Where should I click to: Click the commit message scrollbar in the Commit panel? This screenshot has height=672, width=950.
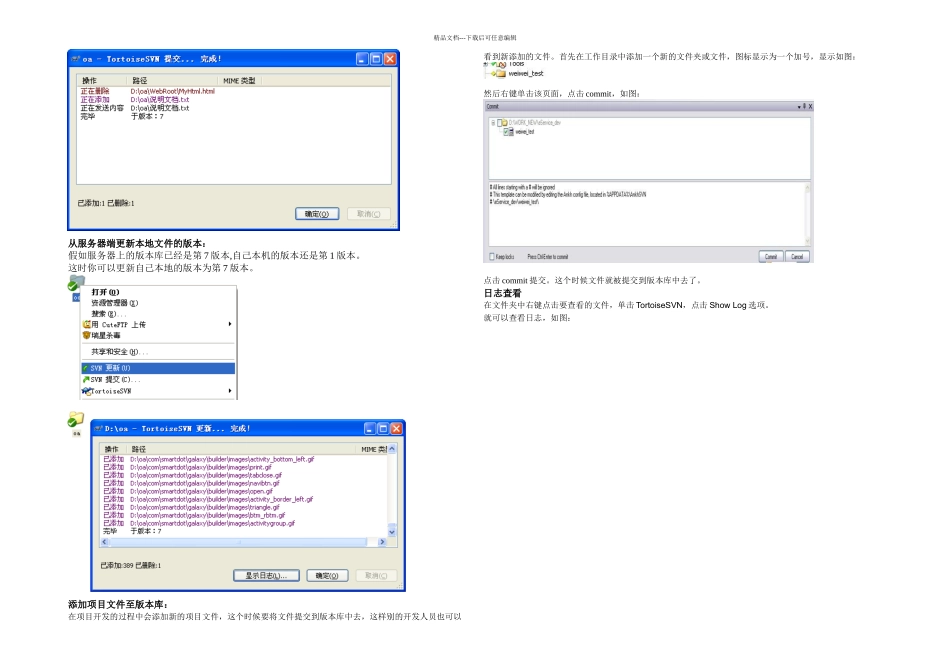pos(807,214)
